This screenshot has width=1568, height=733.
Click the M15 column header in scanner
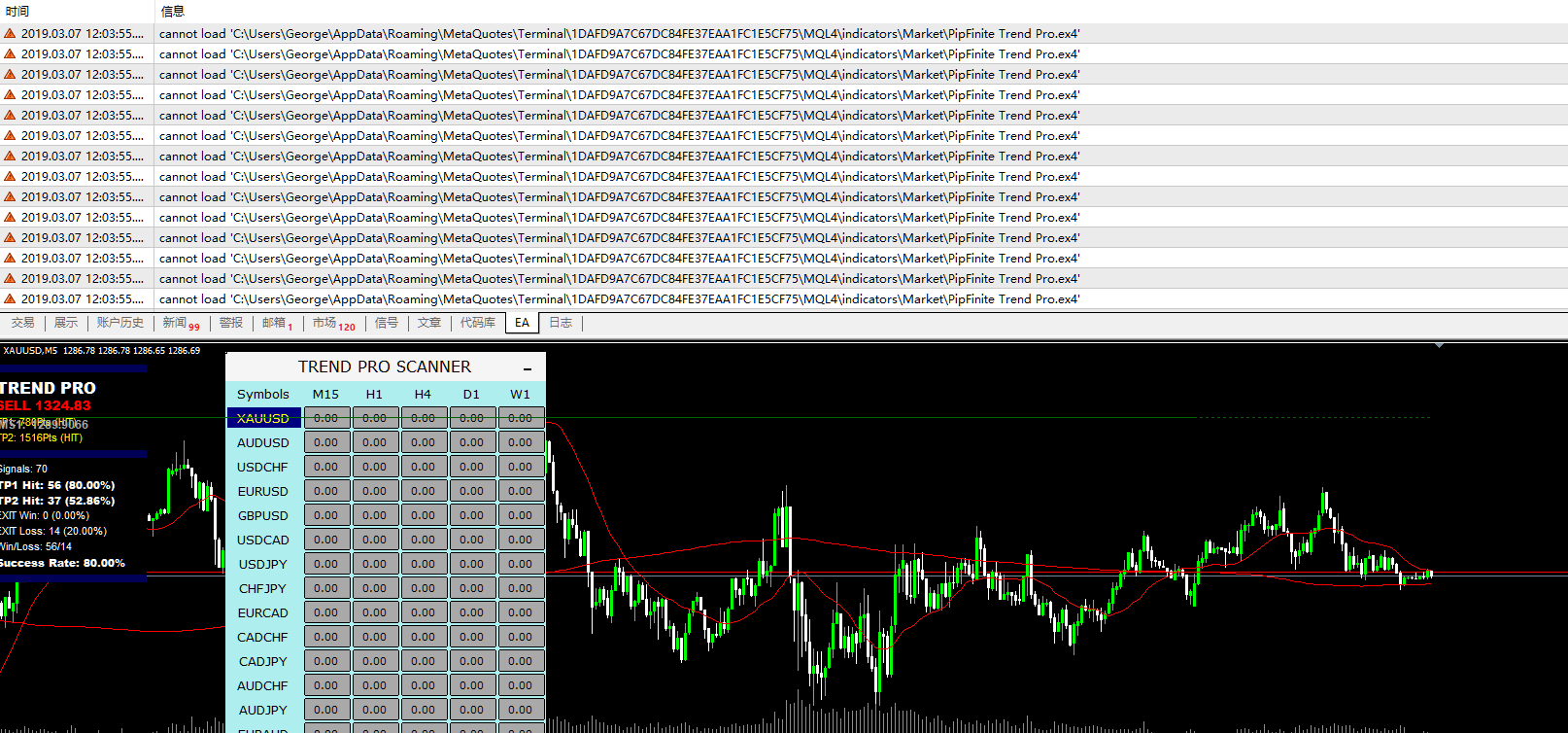click(326, 394)
